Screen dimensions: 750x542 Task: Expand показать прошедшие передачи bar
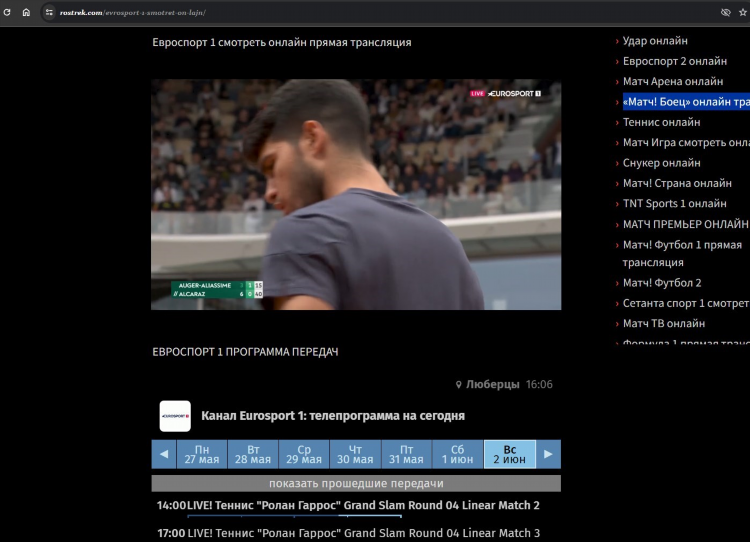(356, 483)
